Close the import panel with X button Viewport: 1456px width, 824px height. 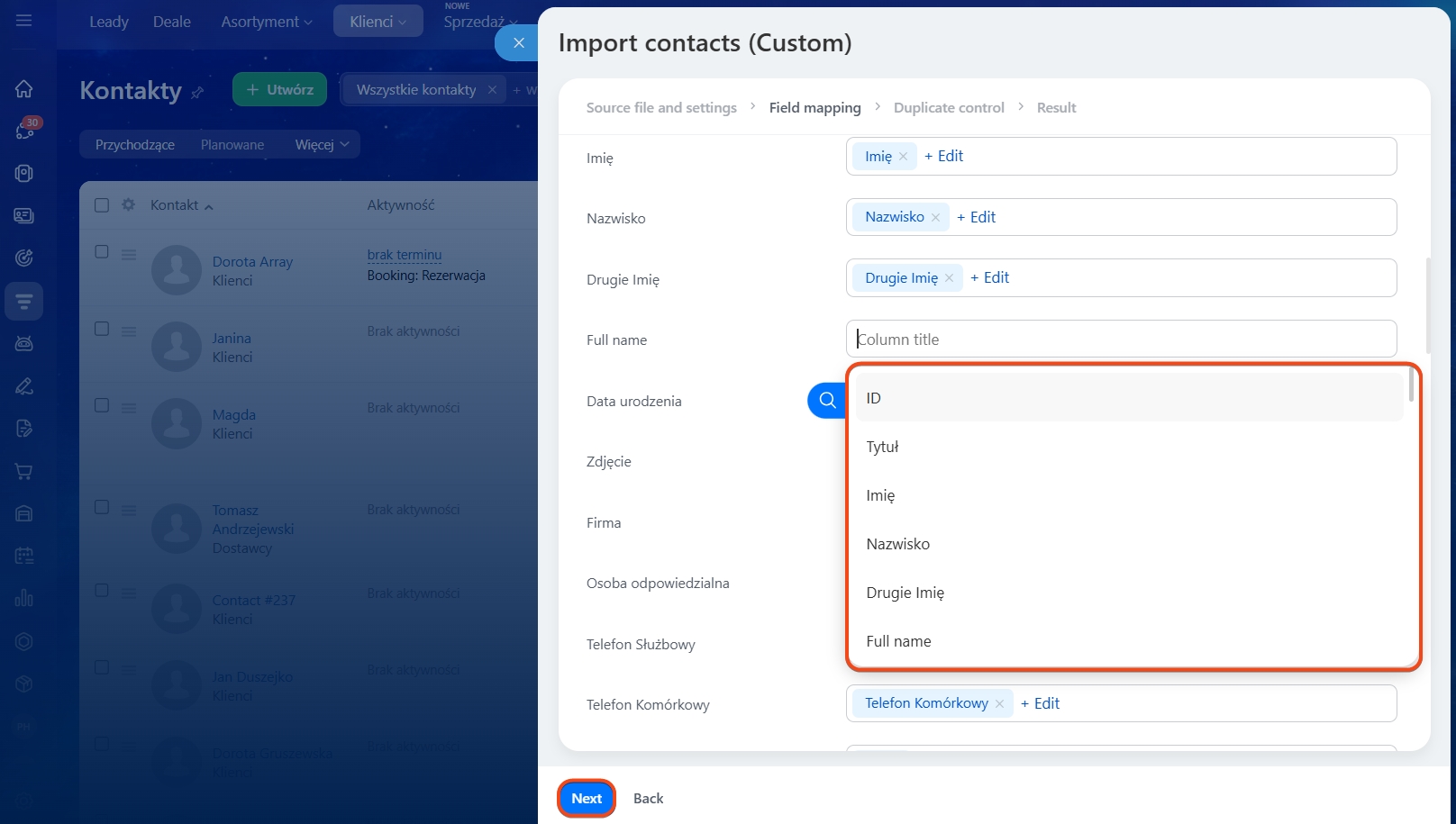tap(518, 43)
